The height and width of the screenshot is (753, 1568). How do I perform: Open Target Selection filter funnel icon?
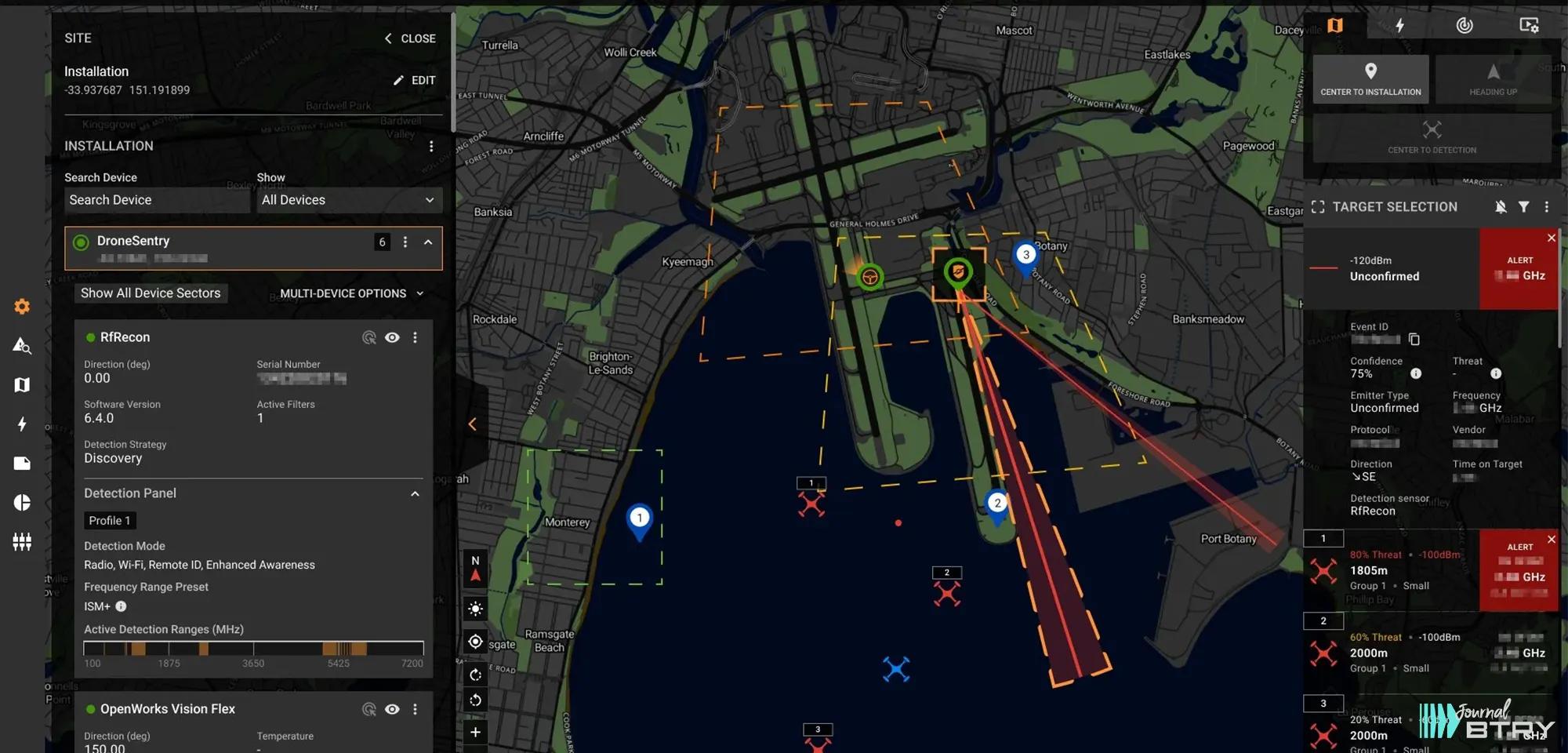(1523, 207)
